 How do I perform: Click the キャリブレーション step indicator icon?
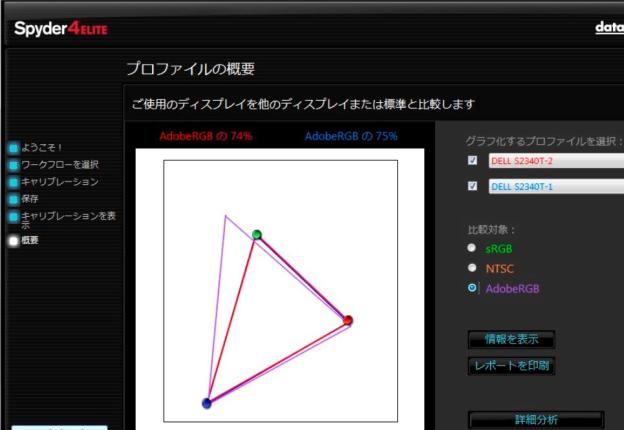point(14,182)
